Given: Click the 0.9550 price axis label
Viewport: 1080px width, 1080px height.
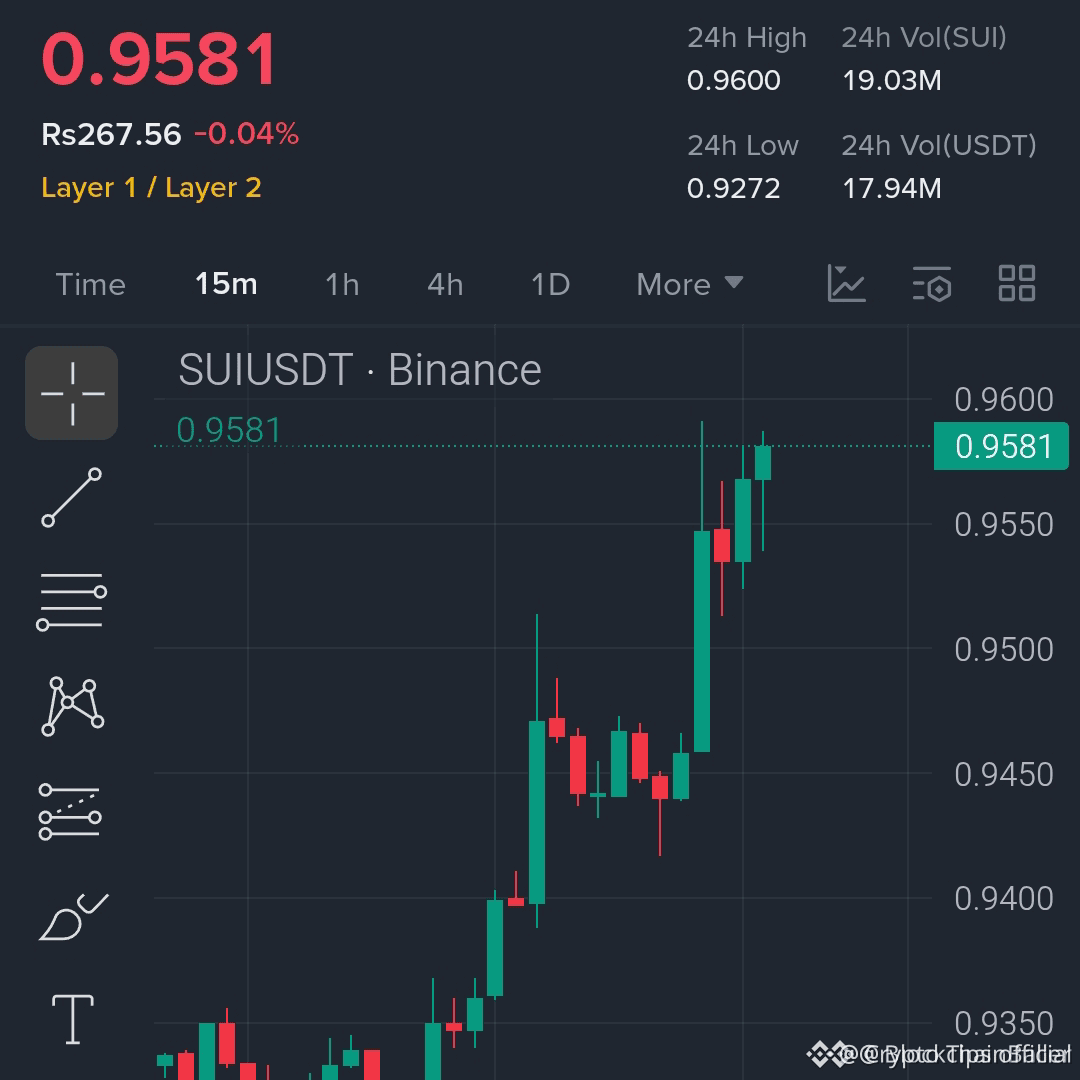Looking at the screenshot, I should tap(1004, 524).
